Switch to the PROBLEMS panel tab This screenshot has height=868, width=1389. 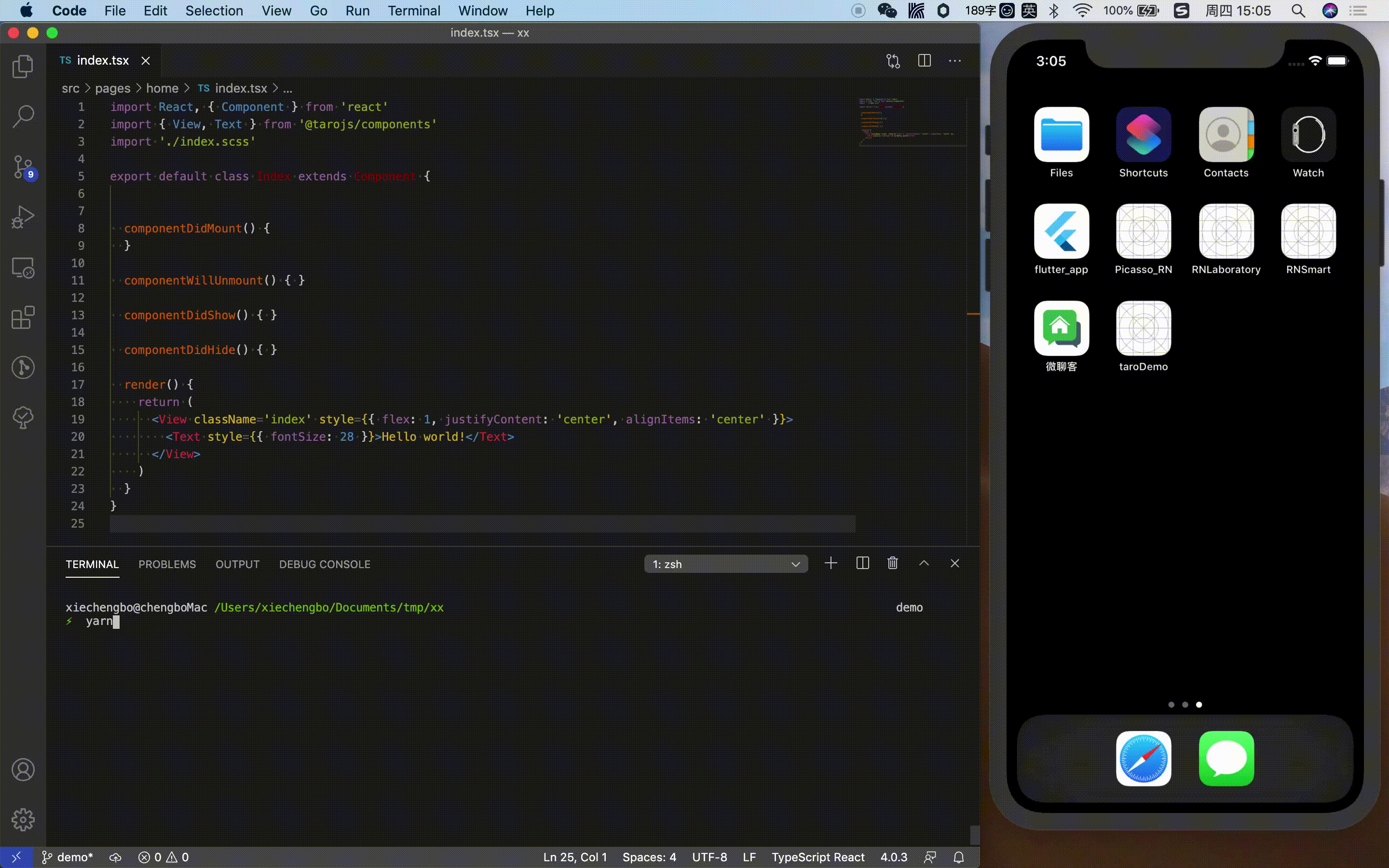[167, 564]
